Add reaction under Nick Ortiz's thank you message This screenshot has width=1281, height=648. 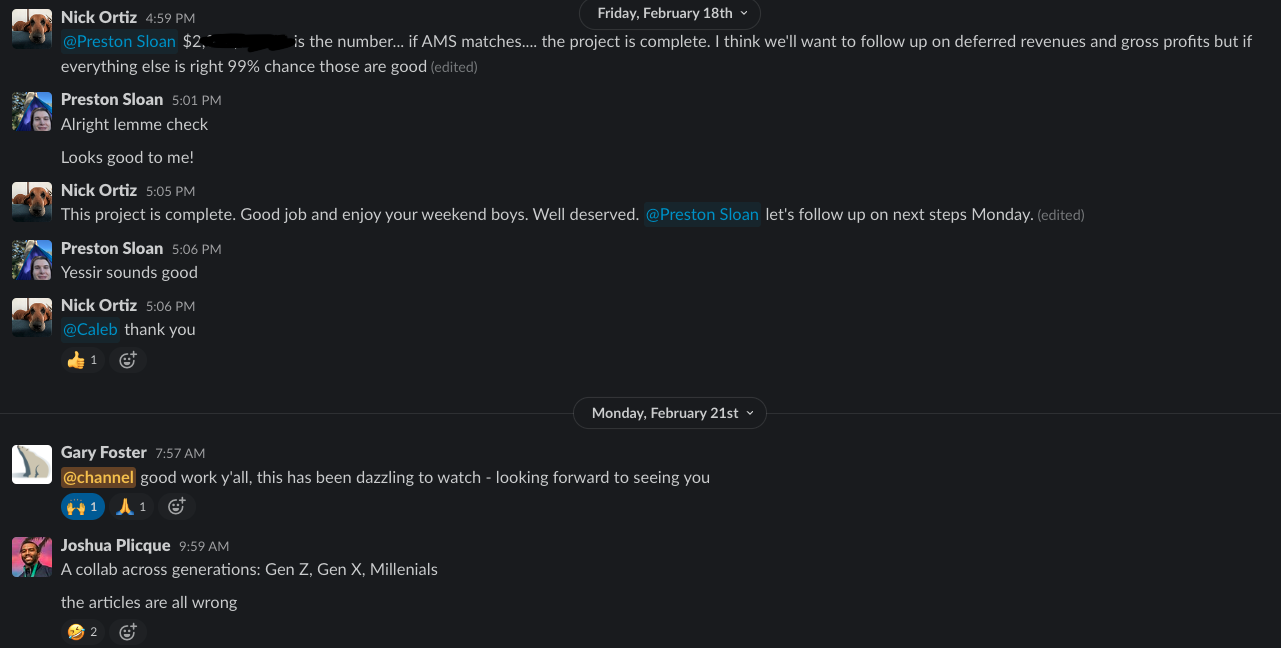(x=128, y=360)
